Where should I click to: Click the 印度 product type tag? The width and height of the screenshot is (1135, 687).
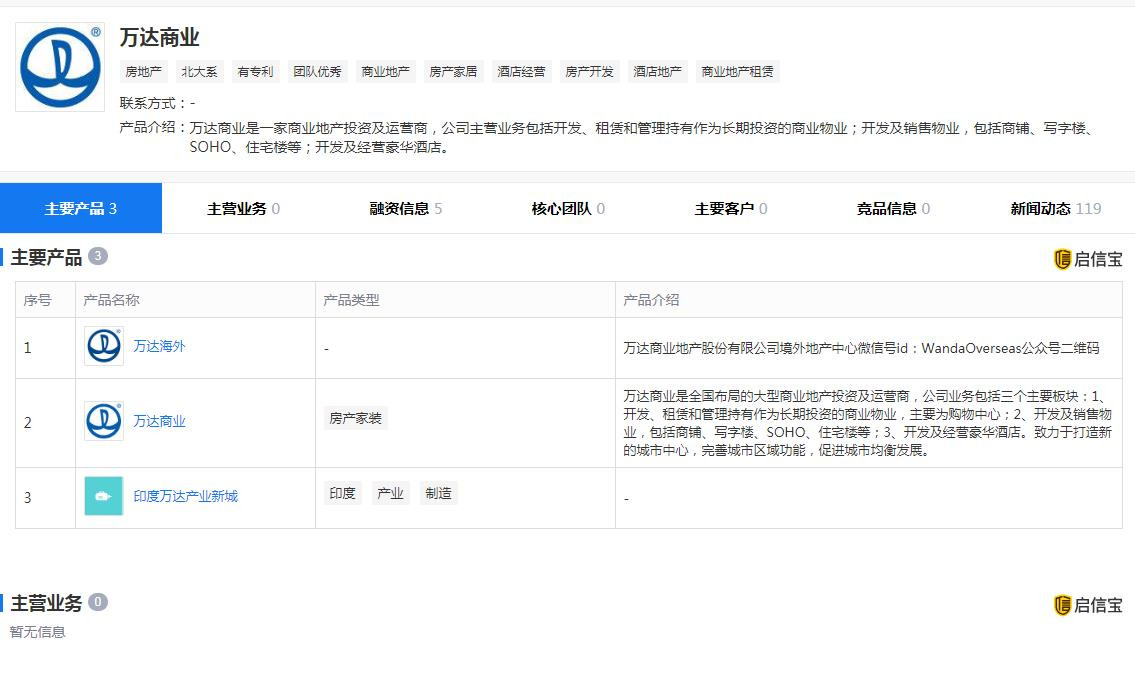(x=342, y=493)
